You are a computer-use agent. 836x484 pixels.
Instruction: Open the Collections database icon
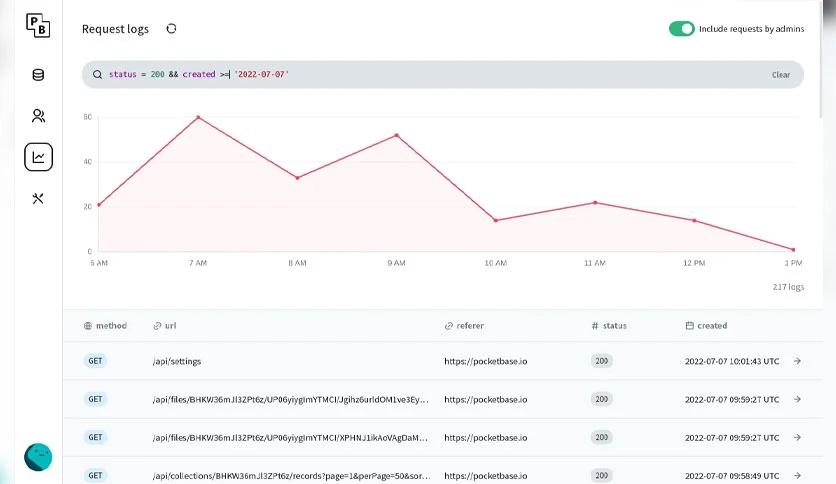[38, 75]
